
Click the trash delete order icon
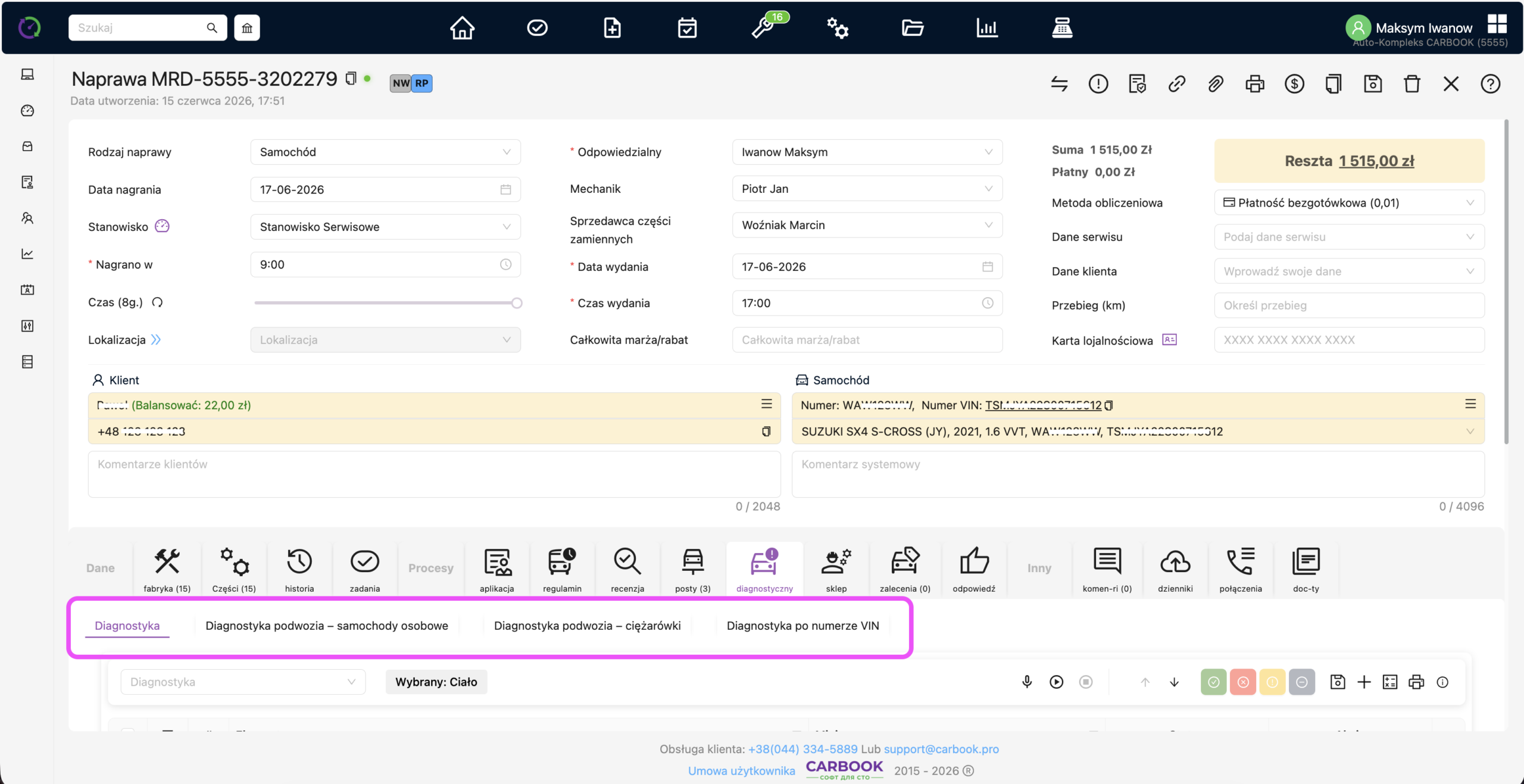click(1411, 84)
